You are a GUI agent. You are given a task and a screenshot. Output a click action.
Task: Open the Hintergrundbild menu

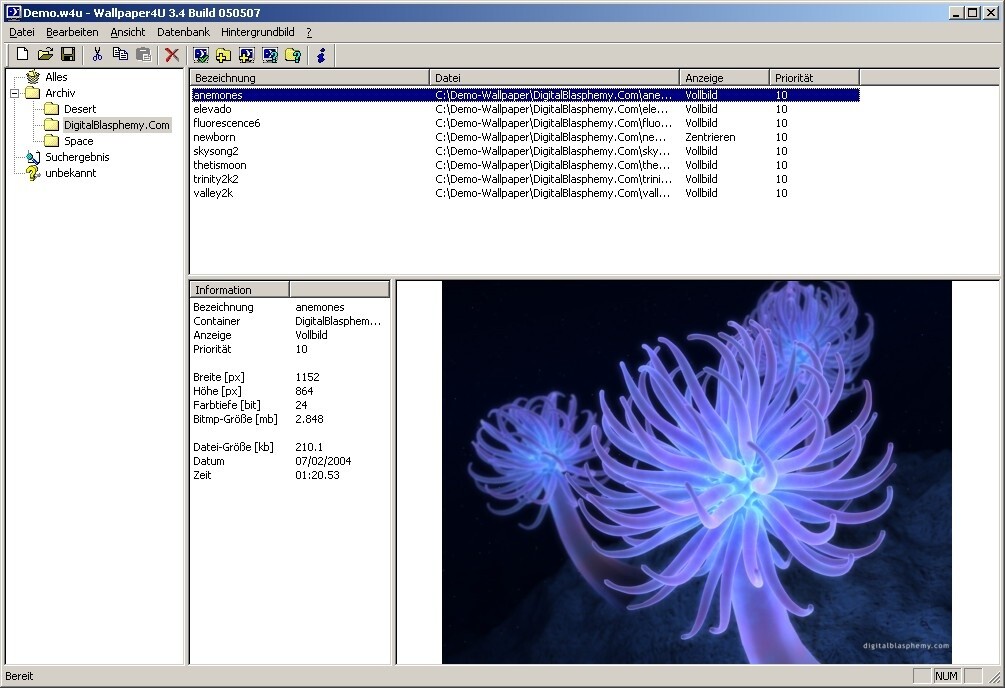click(x=258, y=32)
